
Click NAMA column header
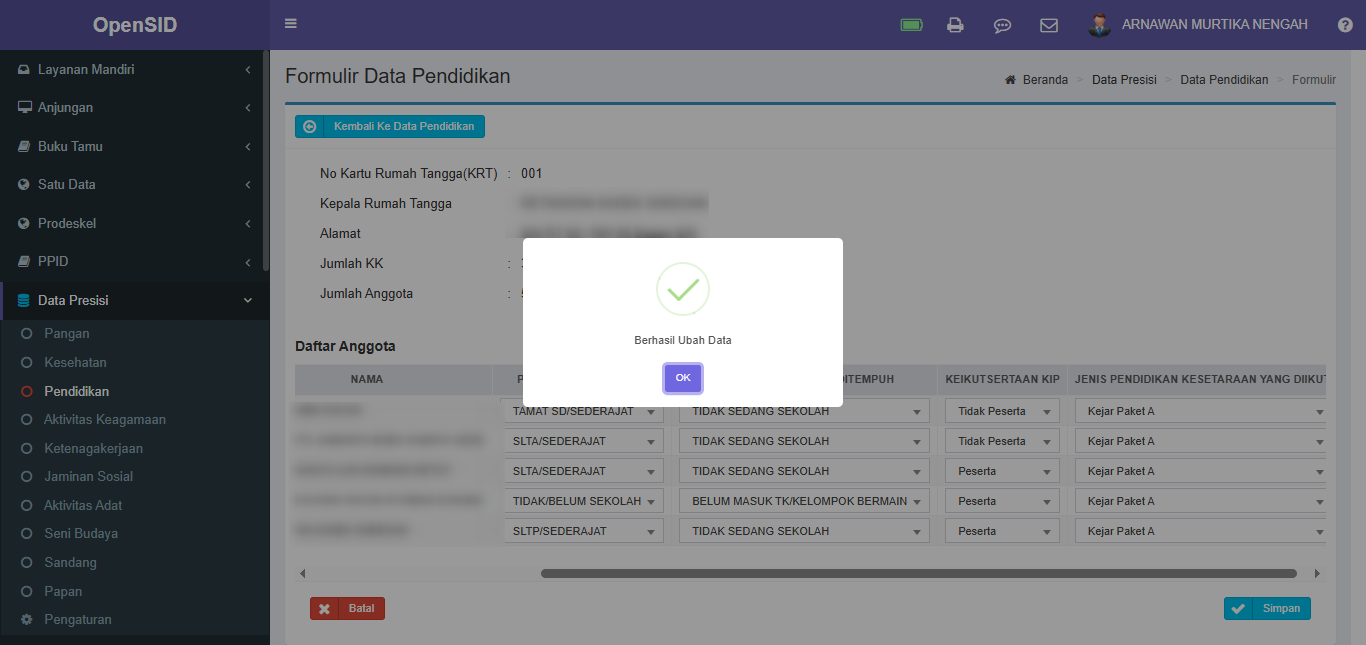(x=367, y=380)
